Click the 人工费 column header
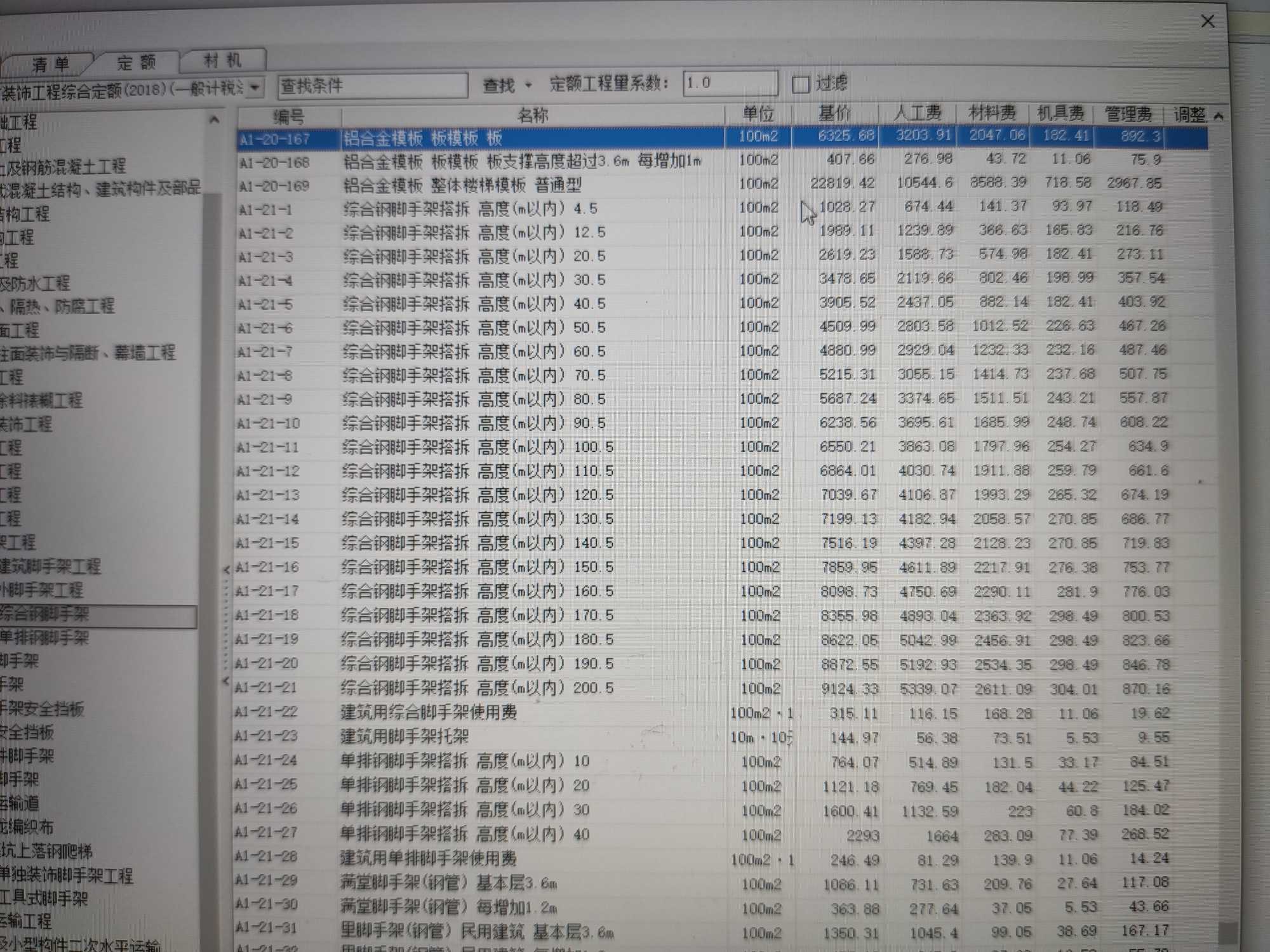 [917, 114]
